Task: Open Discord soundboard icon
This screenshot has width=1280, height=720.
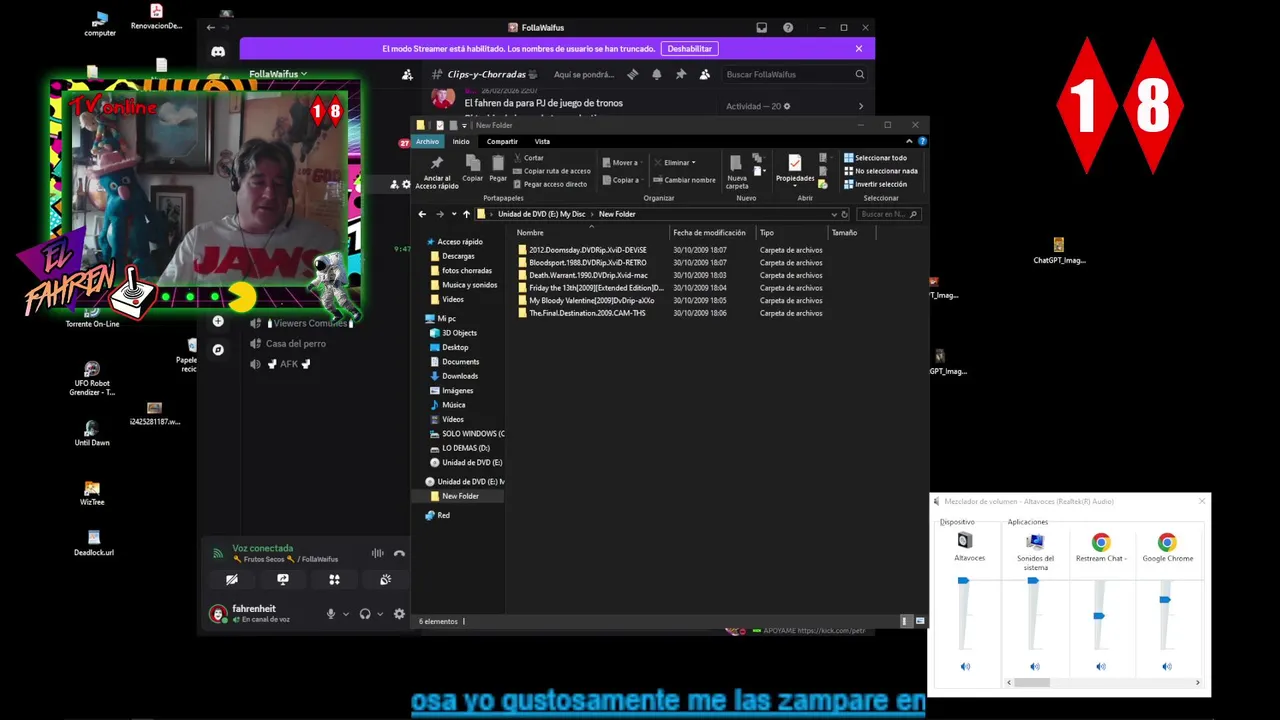Action: (x=385, y=579)
